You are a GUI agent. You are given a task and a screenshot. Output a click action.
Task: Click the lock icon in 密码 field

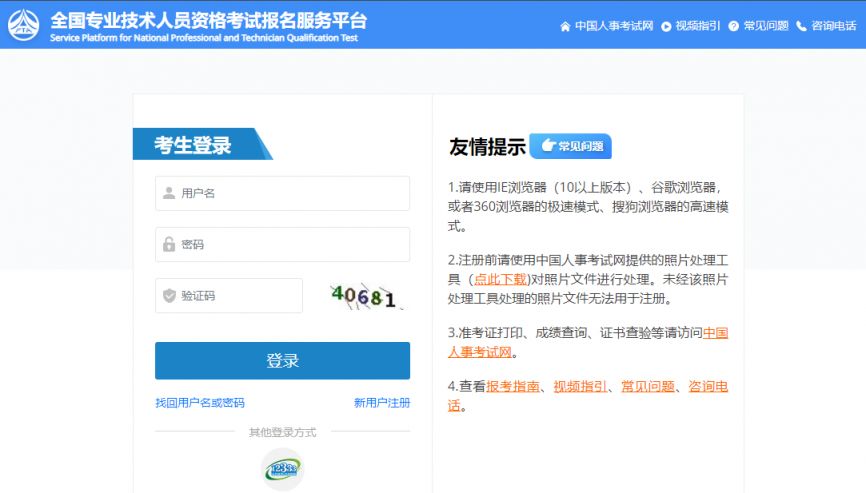[169, 244]
